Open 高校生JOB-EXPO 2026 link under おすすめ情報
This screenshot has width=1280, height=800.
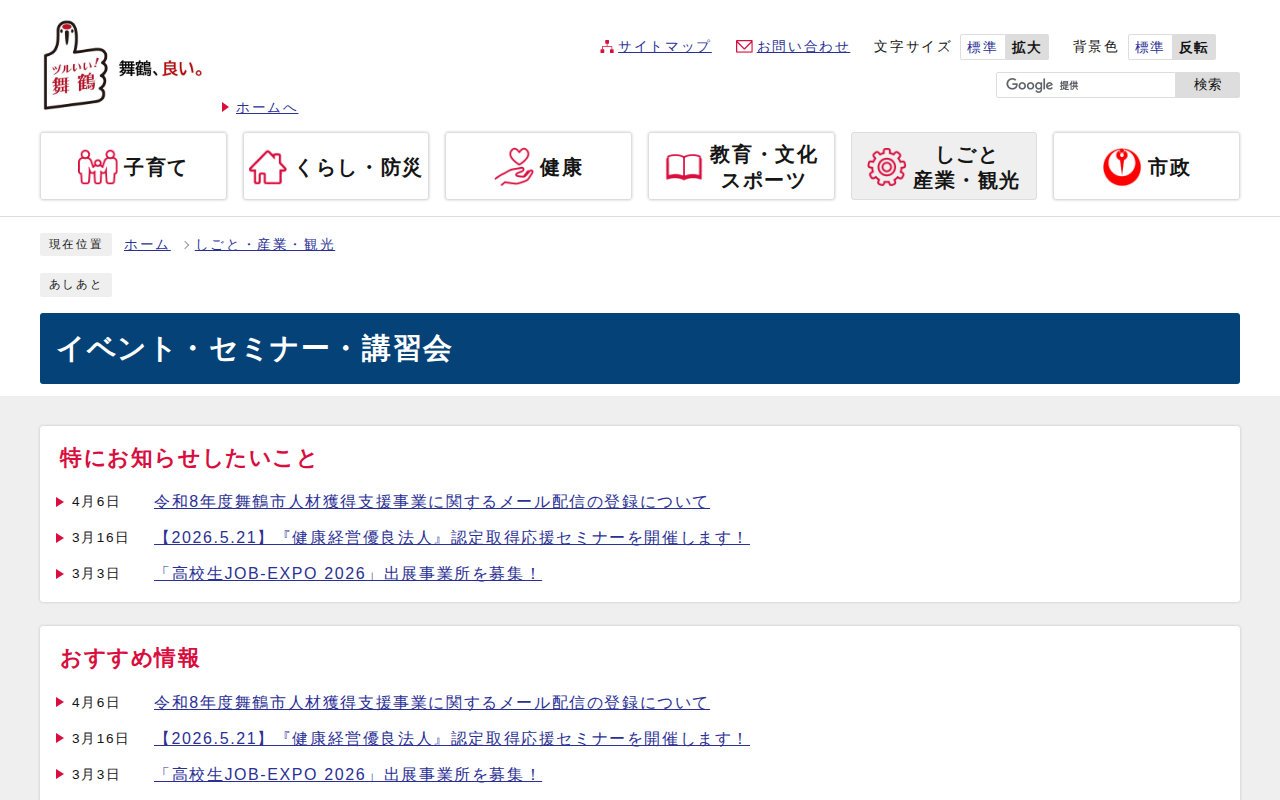pyautogui.click(x=348, y=775)
